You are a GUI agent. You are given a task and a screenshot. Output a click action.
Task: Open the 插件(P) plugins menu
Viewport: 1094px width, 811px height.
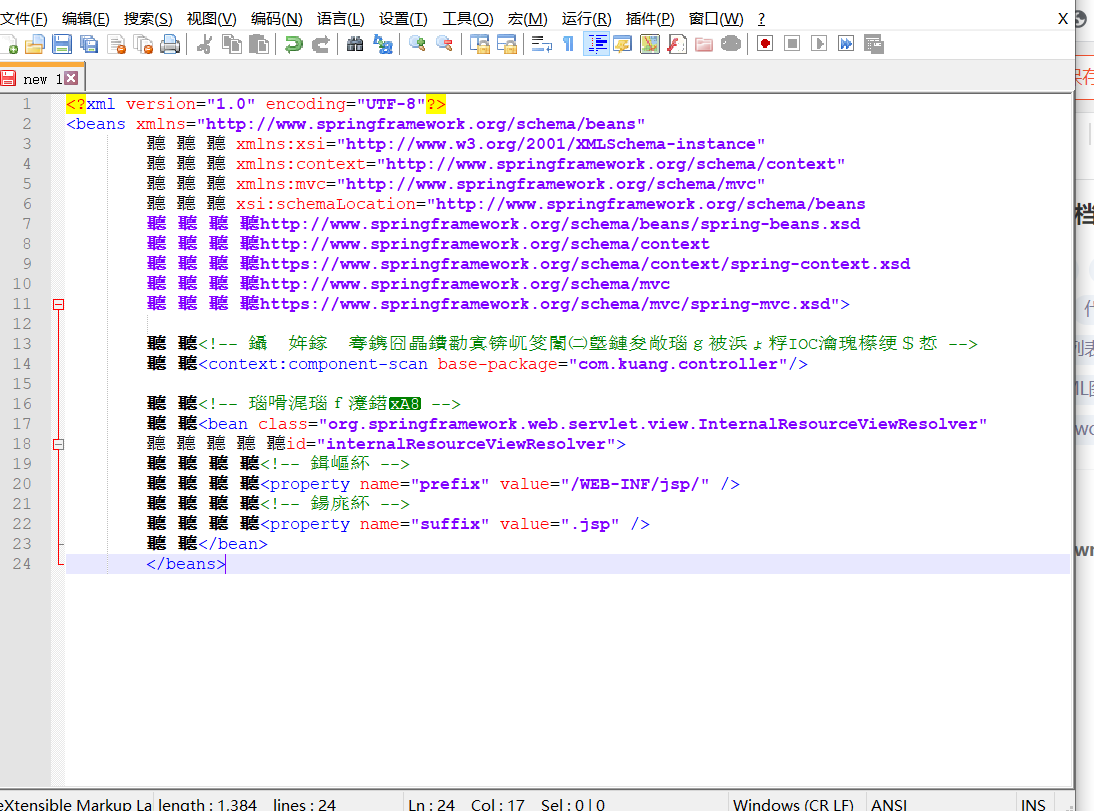tap(650, 18)
